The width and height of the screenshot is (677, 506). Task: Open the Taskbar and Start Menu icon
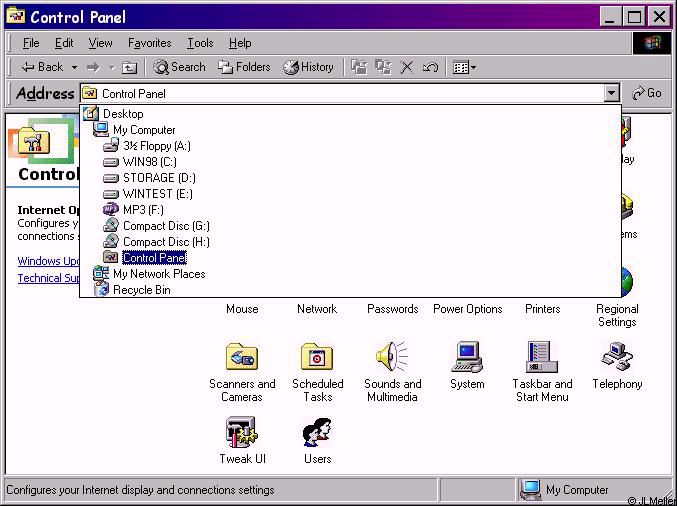tap(542, 357)
